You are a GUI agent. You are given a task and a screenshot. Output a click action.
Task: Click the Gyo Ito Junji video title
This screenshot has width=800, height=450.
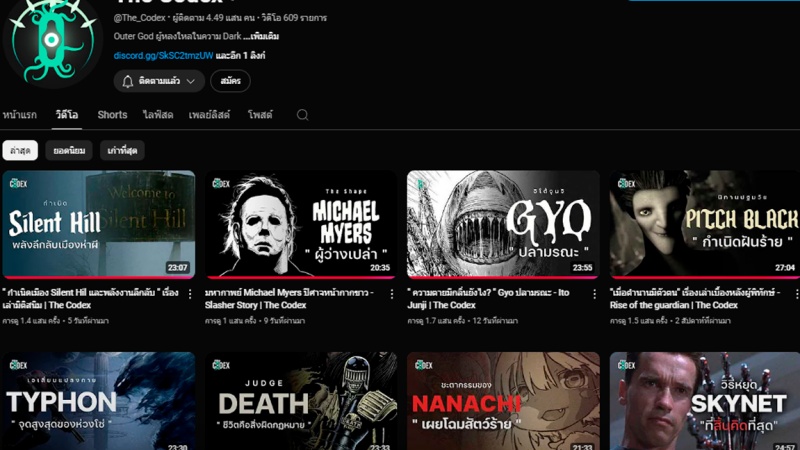tap(488, 298)
